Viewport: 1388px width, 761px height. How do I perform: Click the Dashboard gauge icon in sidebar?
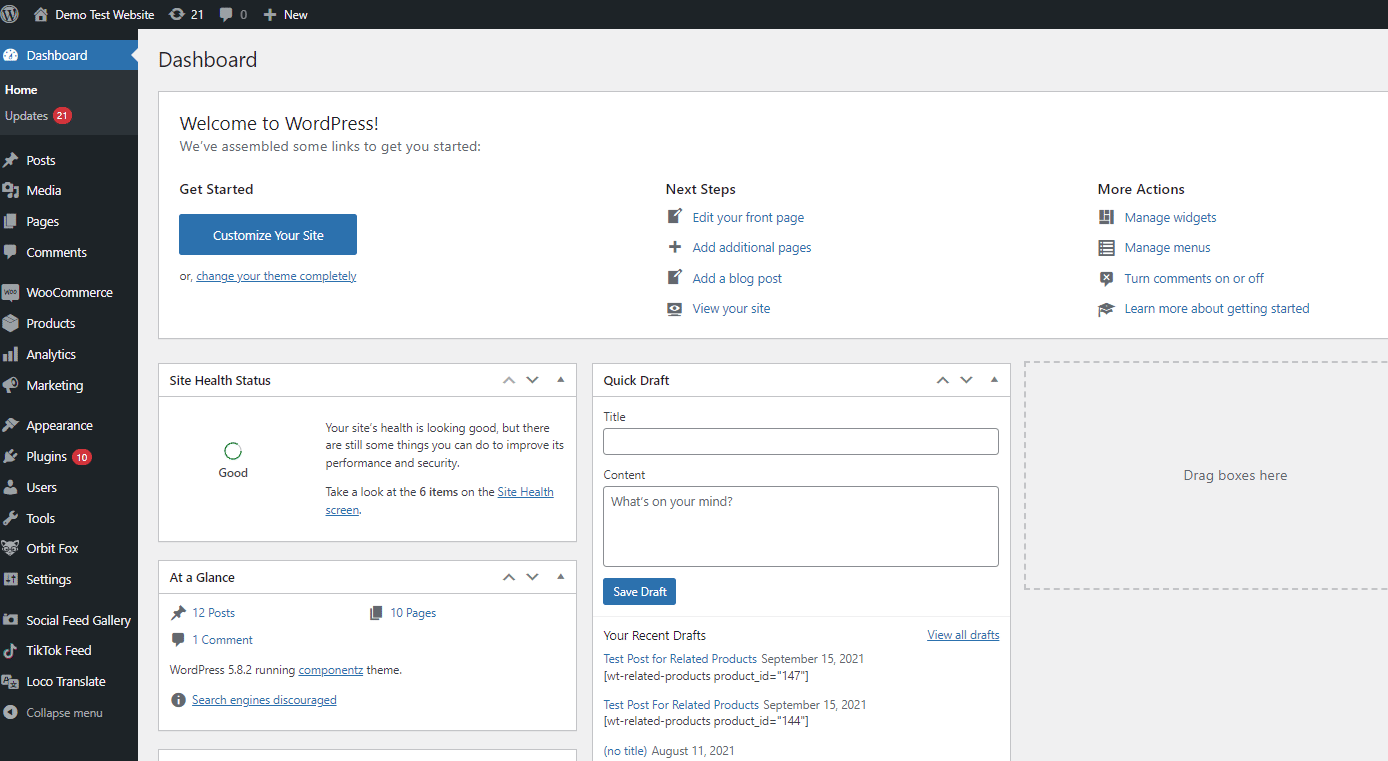[x=11, y=55]
